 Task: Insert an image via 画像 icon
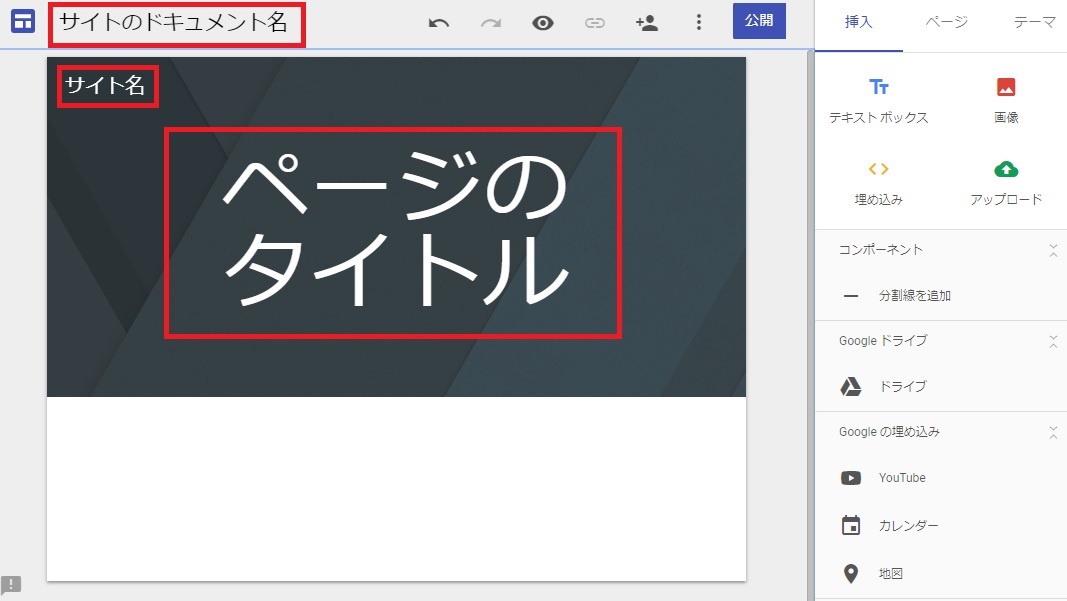[1006, 87]
